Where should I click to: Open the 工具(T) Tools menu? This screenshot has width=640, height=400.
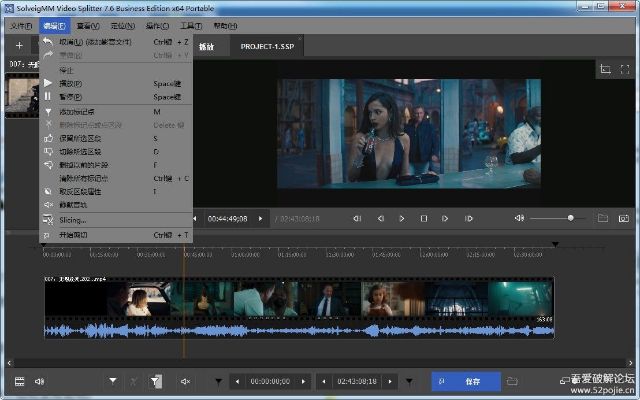(x=191, y=26)
